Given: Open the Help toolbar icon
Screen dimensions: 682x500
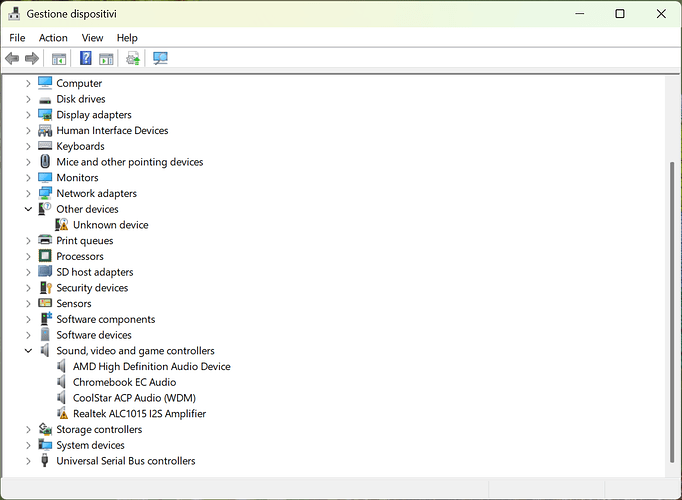Looking at the screenshot, I should [86, 58].
